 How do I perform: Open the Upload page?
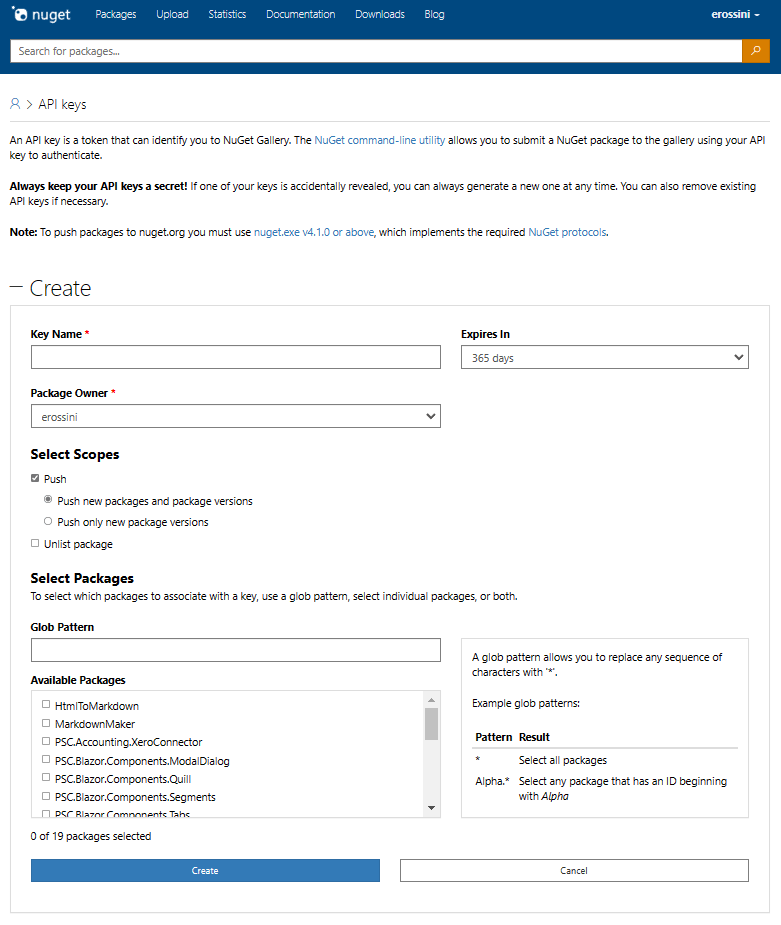coord(172,14)
